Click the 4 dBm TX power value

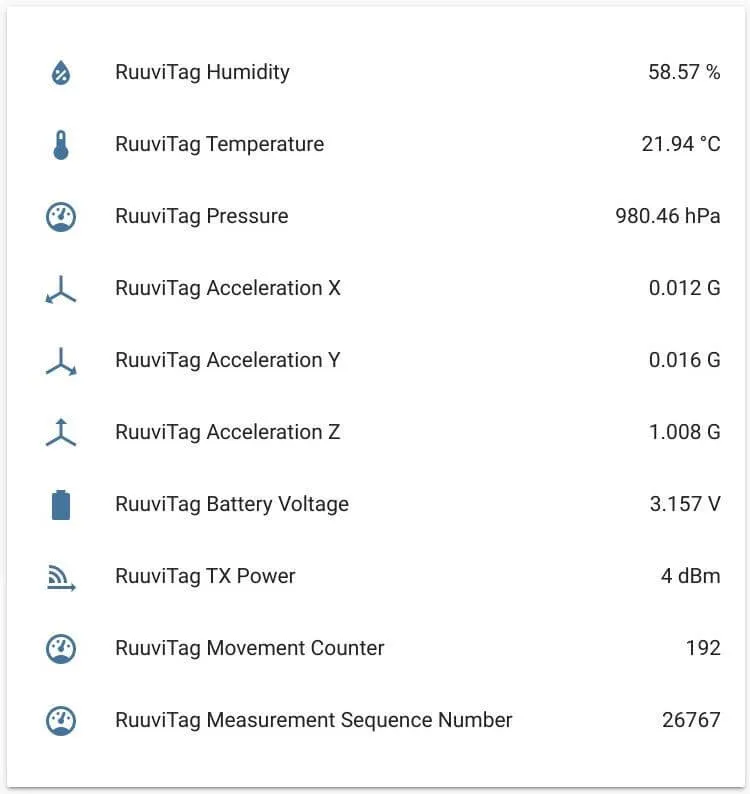click(690, 576)
